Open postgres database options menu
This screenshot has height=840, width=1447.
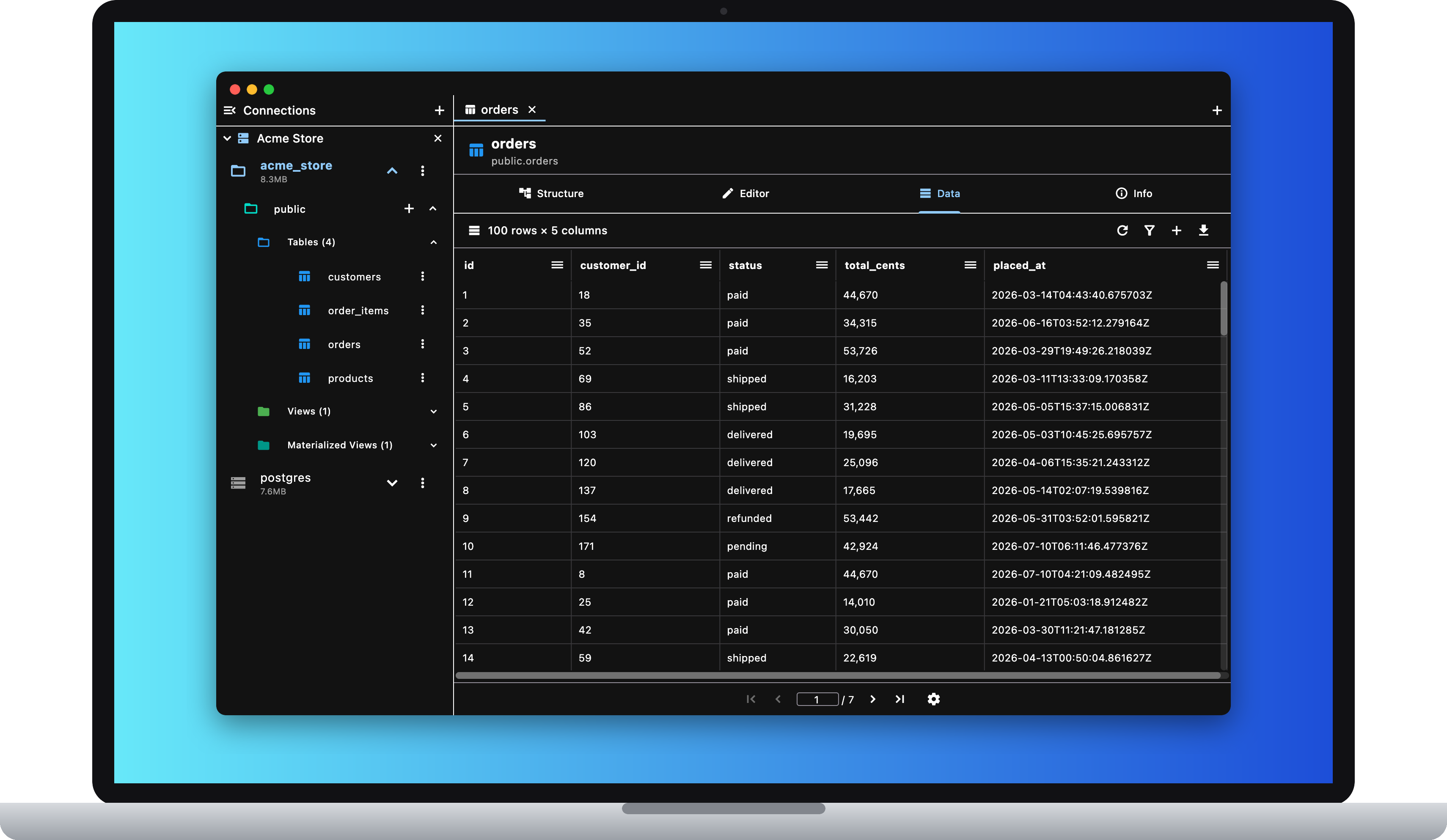[x=423, y=483]
